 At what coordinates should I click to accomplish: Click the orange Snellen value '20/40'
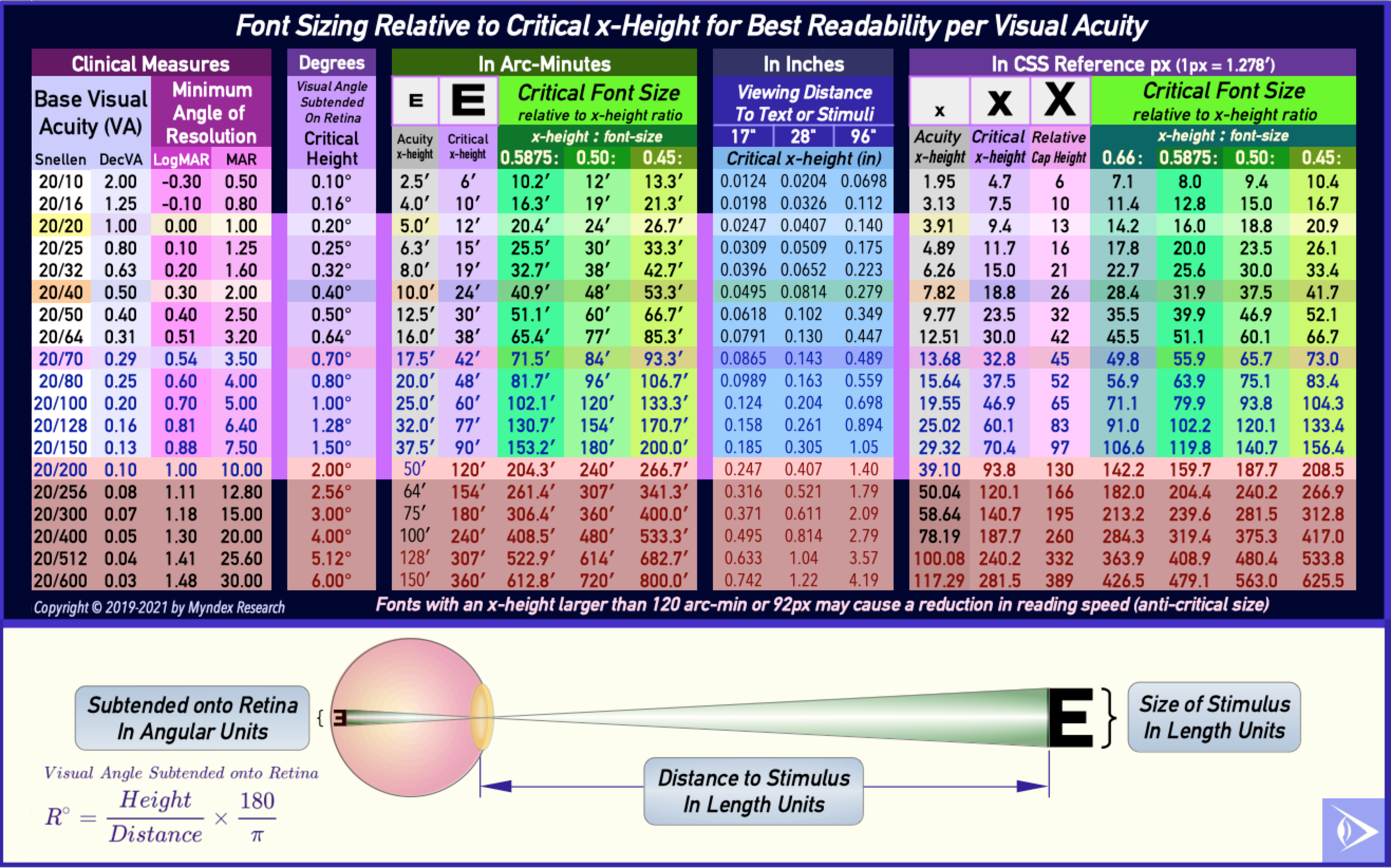tap(61, 292)
